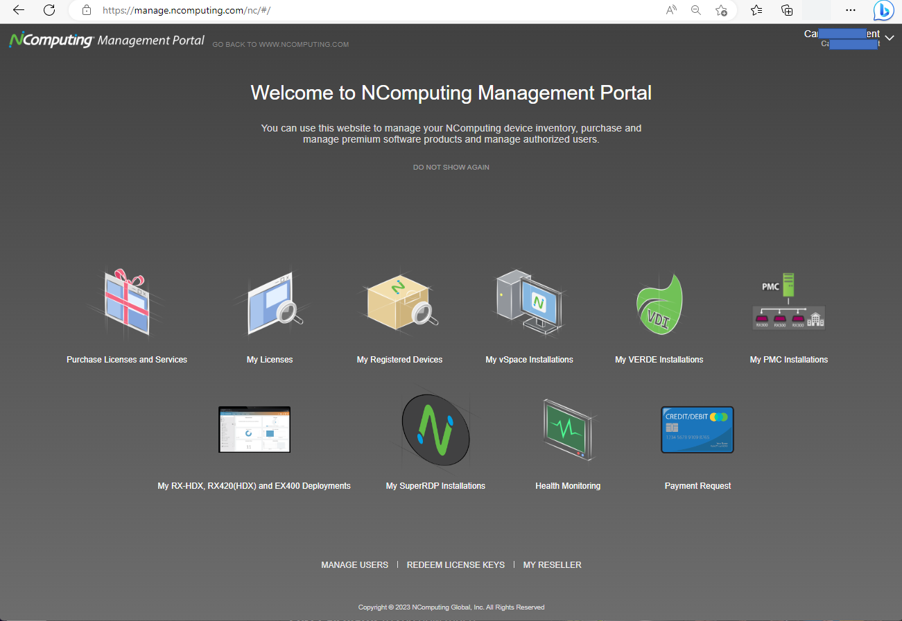Click the browser back arrow

pyautogui.click(x=18, y=10)
